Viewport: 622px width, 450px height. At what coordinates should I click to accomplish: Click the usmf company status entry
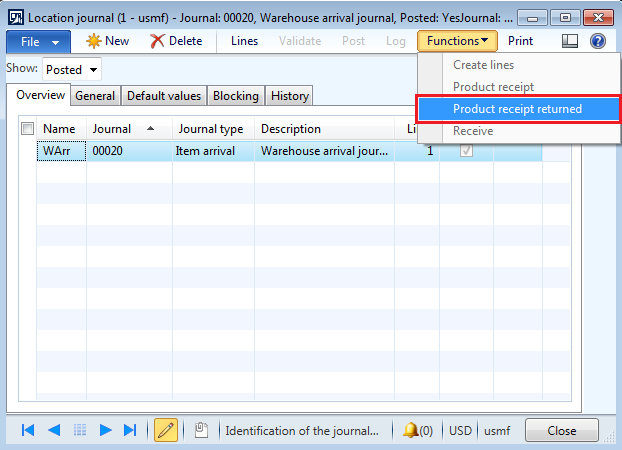coord(497,431)
